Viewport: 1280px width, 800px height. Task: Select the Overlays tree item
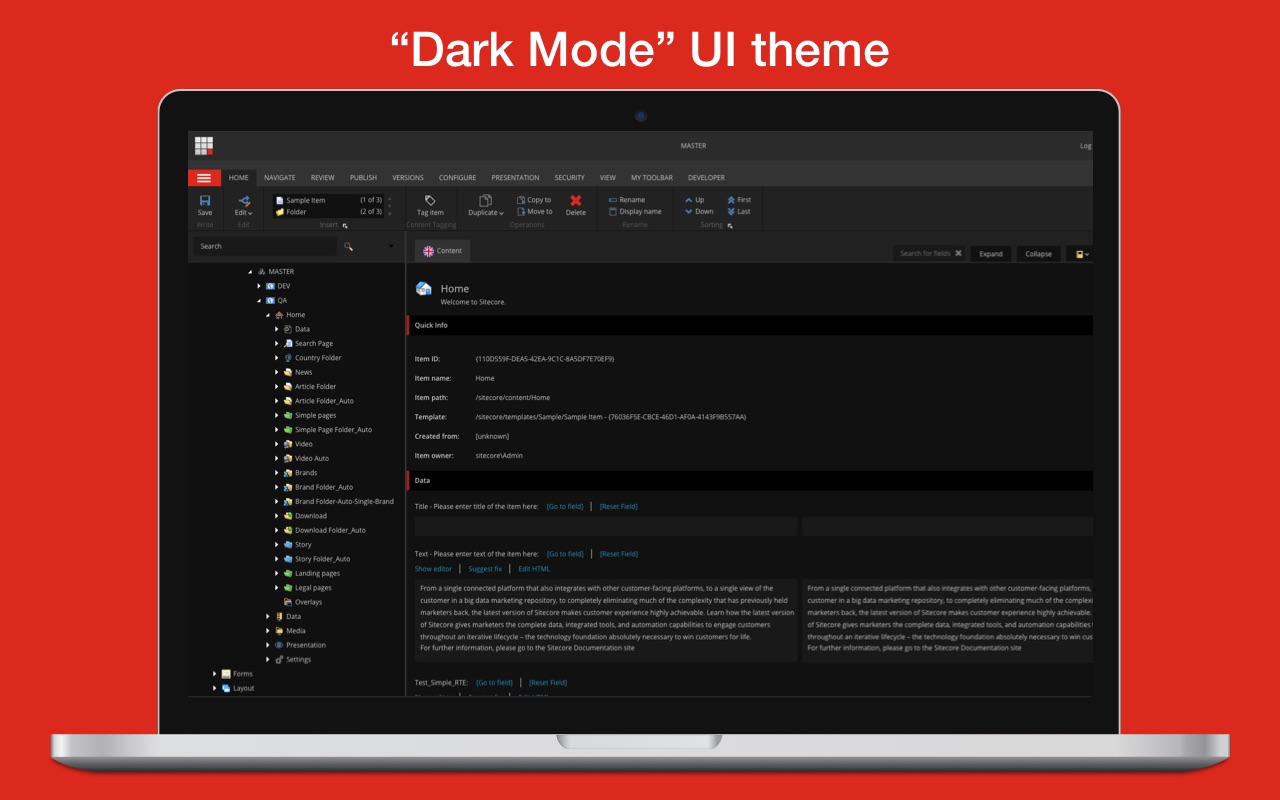302,602
